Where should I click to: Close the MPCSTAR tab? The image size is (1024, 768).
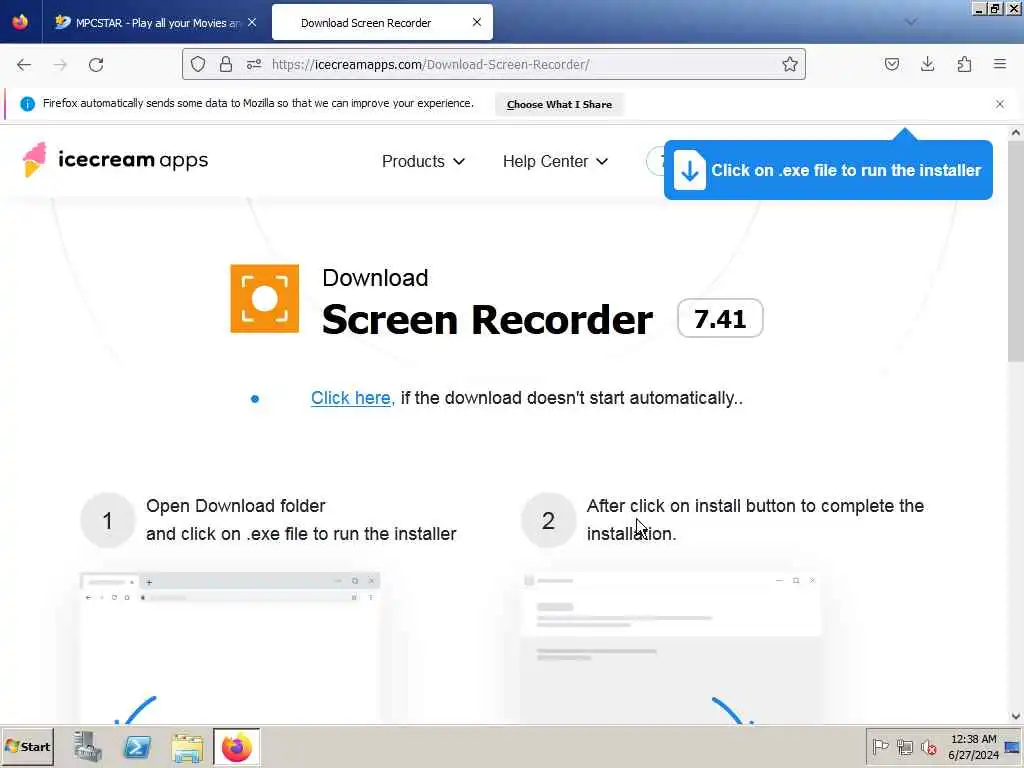(252, 22)
